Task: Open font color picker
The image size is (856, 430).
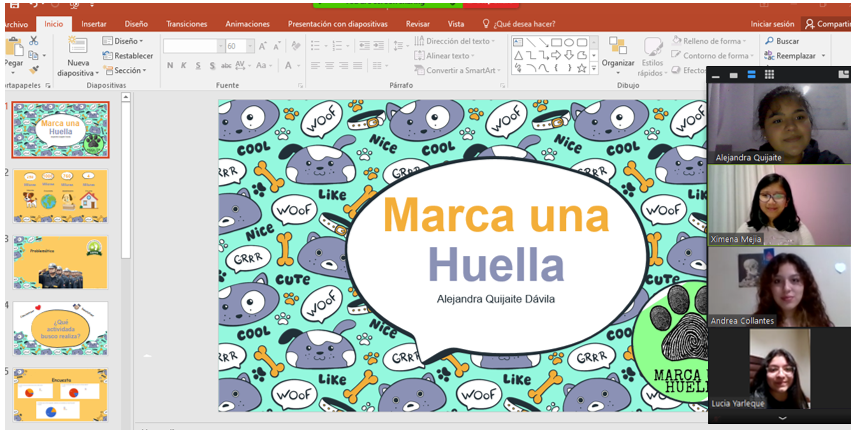Action: coord(287,66)
